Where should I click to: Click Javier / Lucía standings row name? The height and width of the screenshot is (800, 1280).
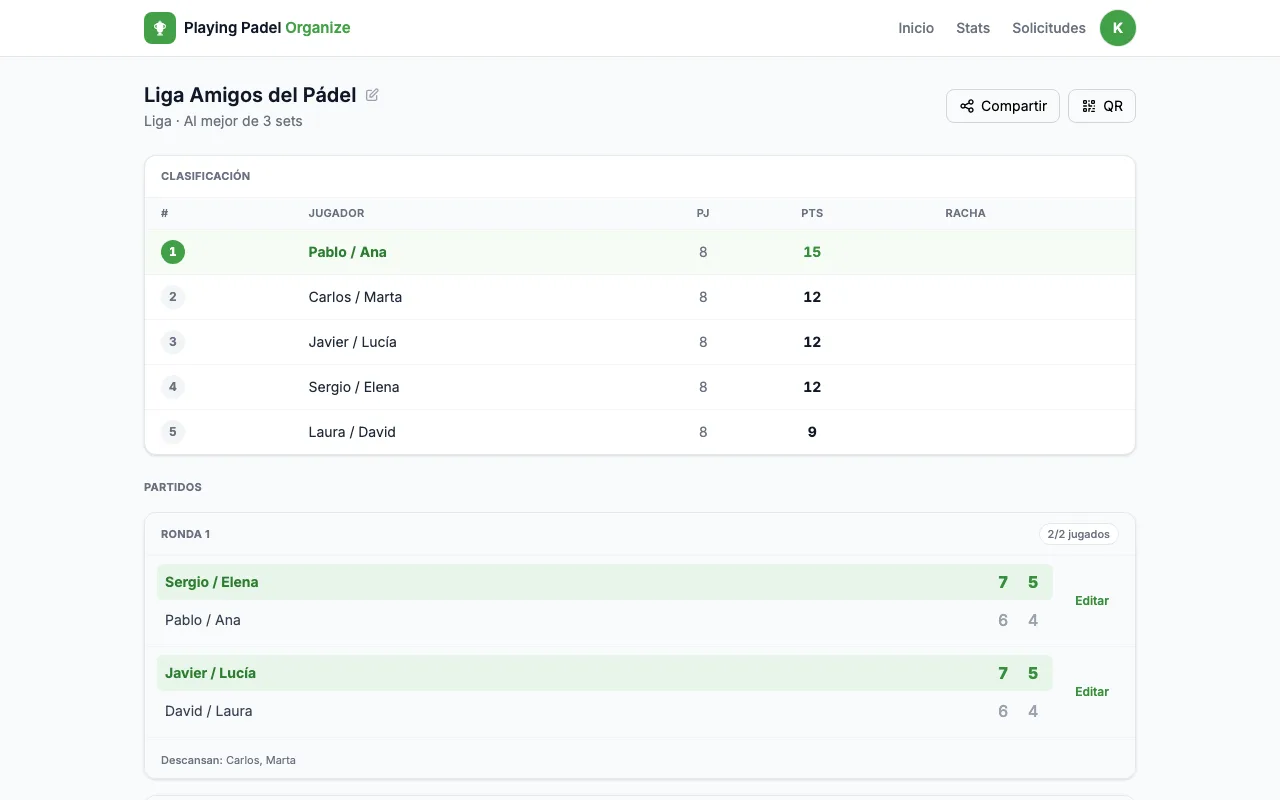point(352,342)
